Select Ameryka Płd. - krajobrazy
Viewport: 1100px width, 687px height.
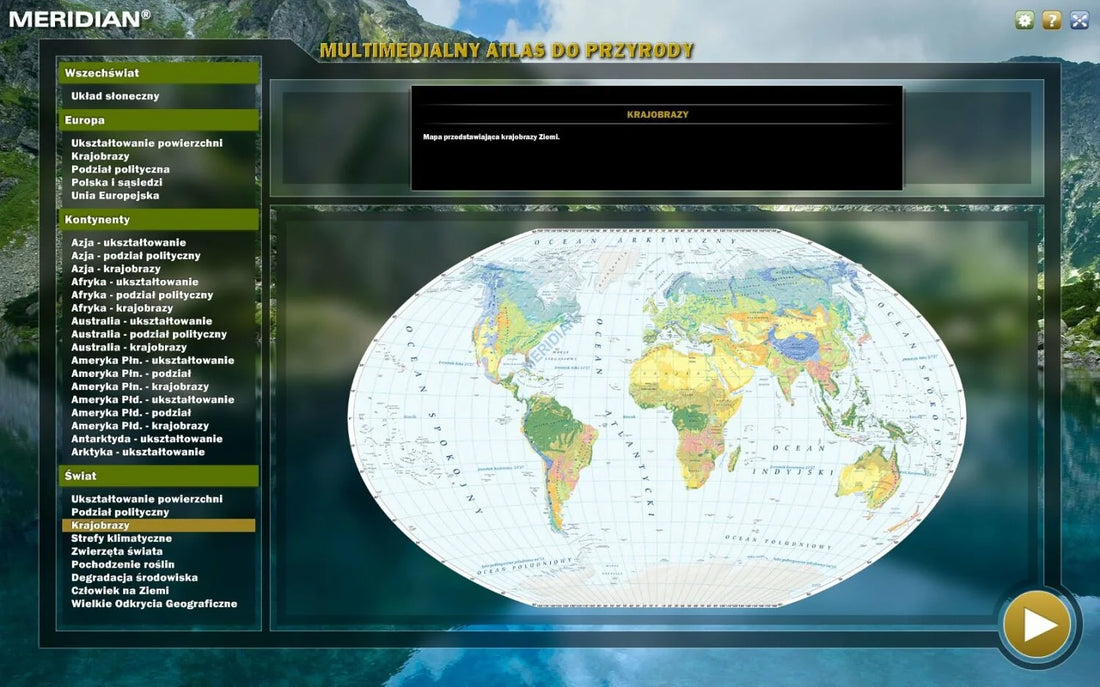140,426
